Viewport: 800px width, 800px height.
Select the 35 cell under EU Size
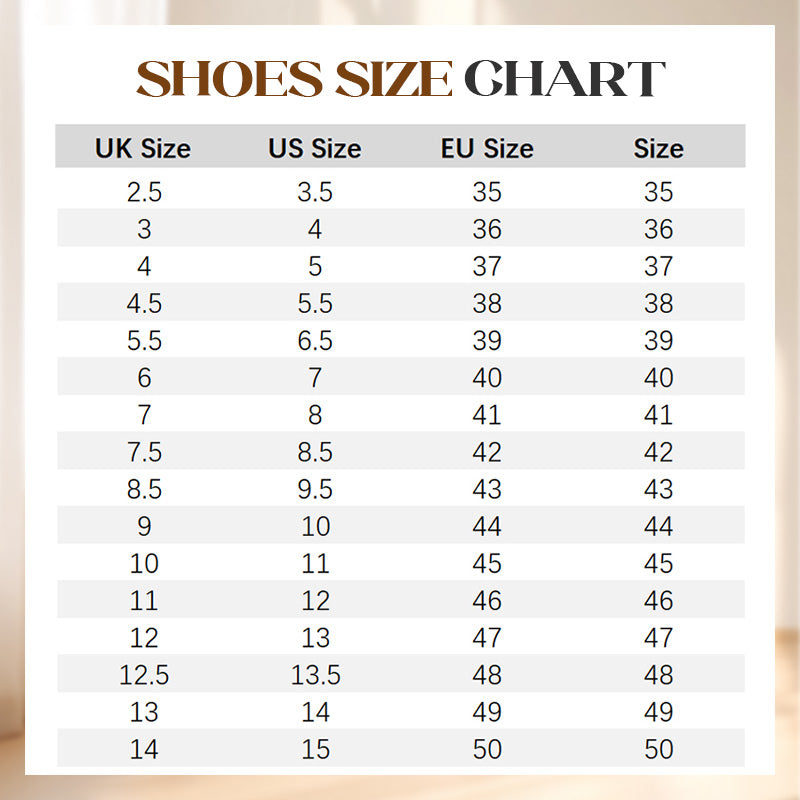point(487,192)
